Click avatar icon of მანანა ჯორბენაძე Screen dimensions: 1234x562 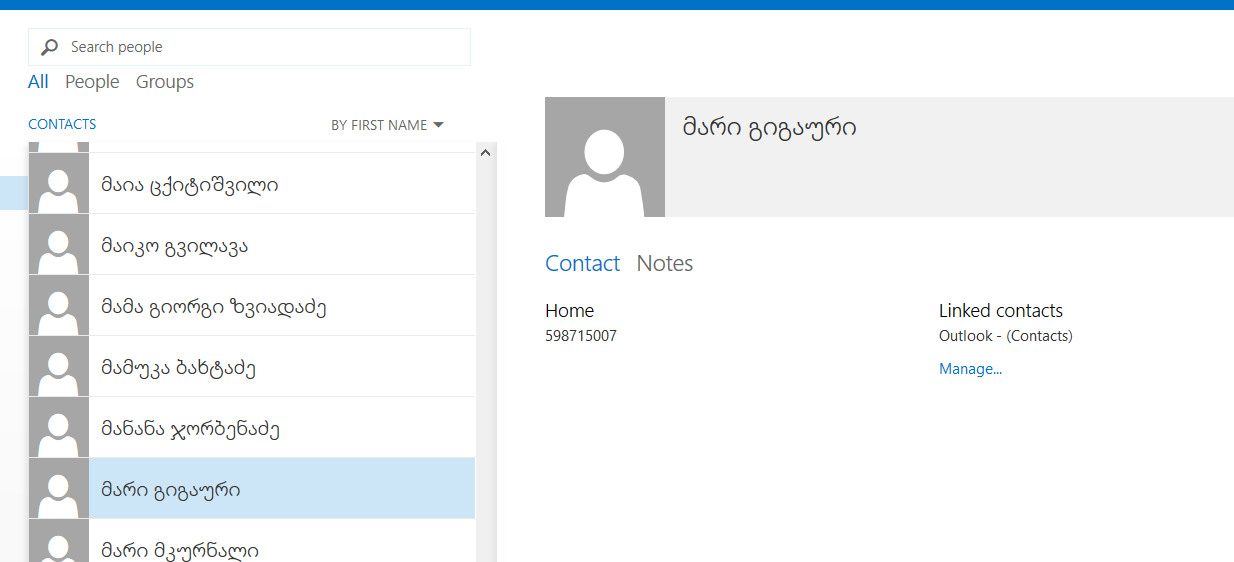coord(59,428)
